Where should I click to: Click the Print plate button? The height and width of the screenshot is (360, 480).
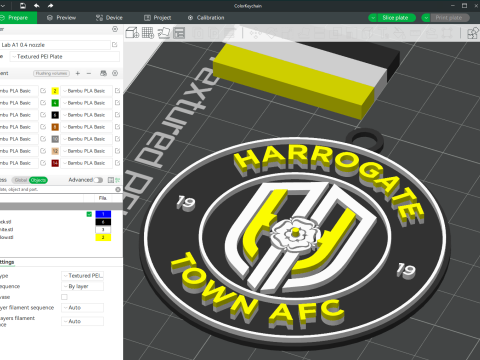click(x=449, y=18)
